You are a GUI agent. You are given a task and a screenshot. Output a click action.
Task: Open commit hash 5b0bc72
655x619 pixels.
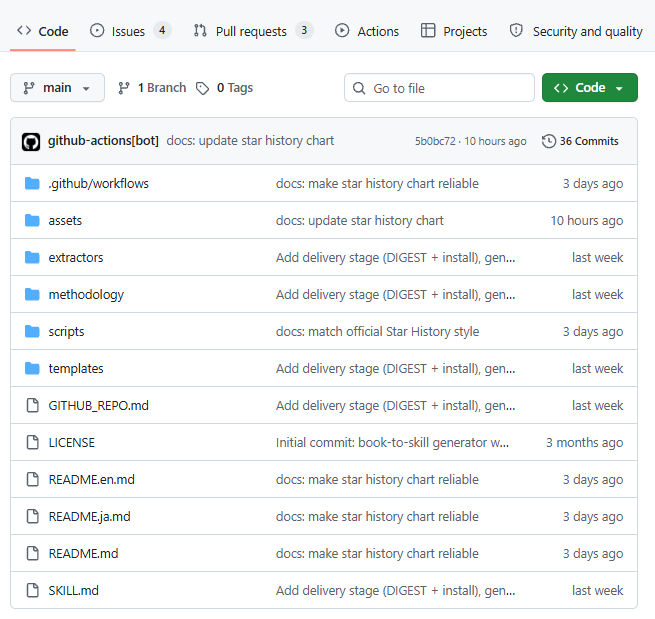pyautogui.click(x=435, y=141)
